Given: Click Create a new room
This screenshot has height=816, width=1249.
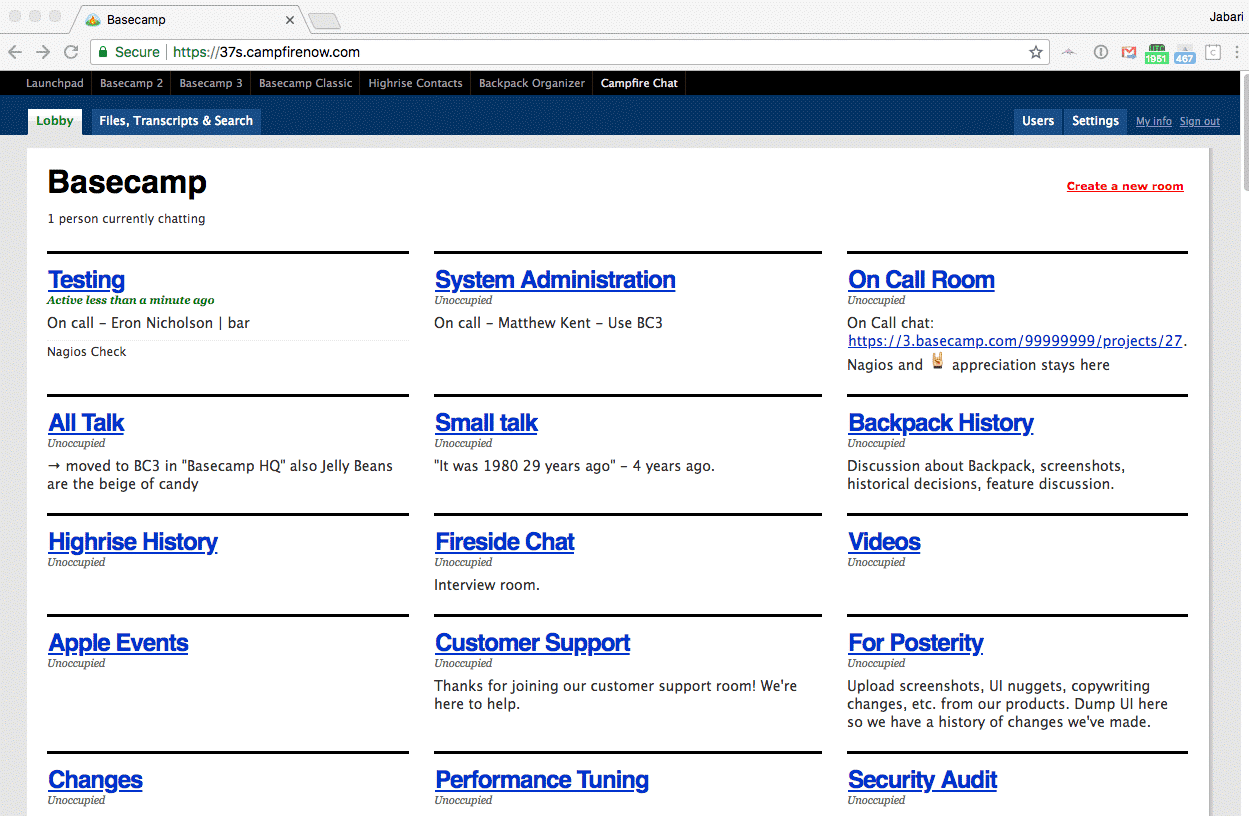Looking at the screenshot, I should [1125, 186].
